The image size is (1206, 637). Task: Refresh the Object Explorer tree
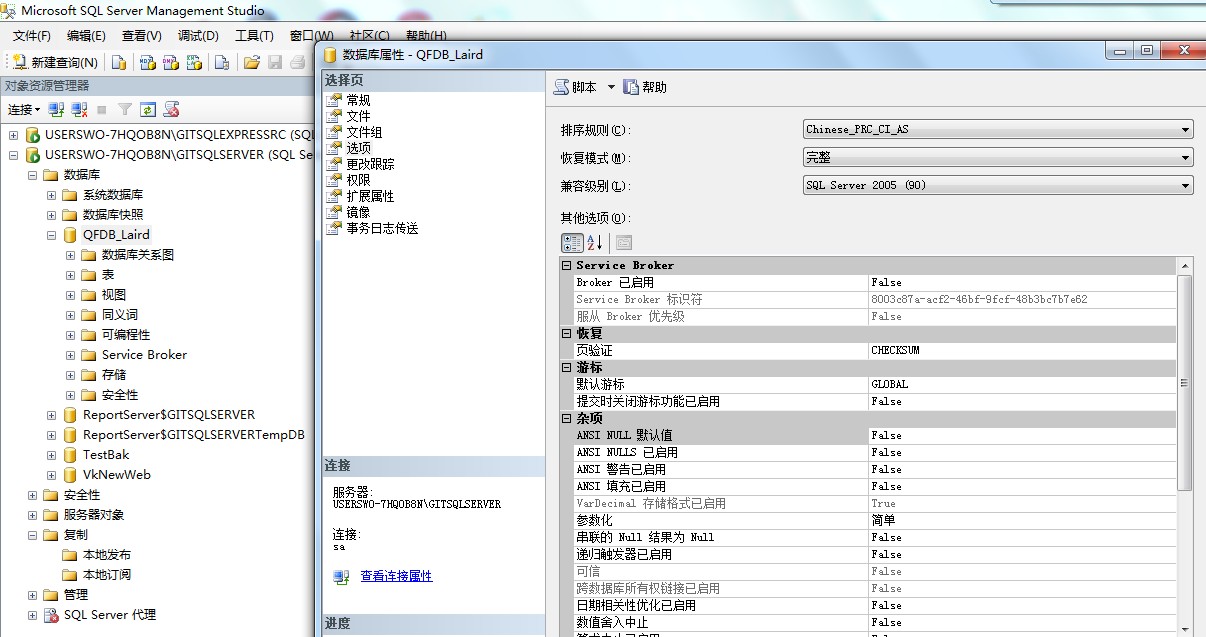point(148,109)
